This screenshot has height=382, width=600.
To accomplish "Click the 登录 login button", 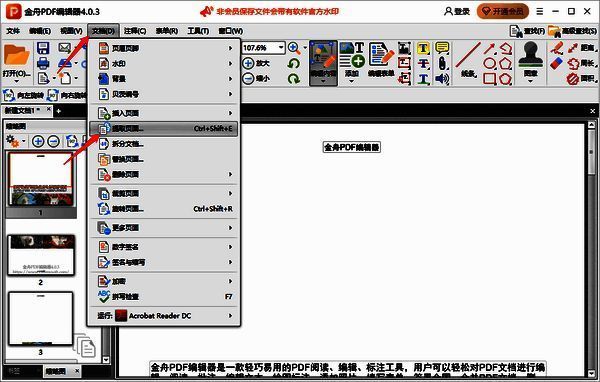I will pyautogui.click(x=457, y=11).
